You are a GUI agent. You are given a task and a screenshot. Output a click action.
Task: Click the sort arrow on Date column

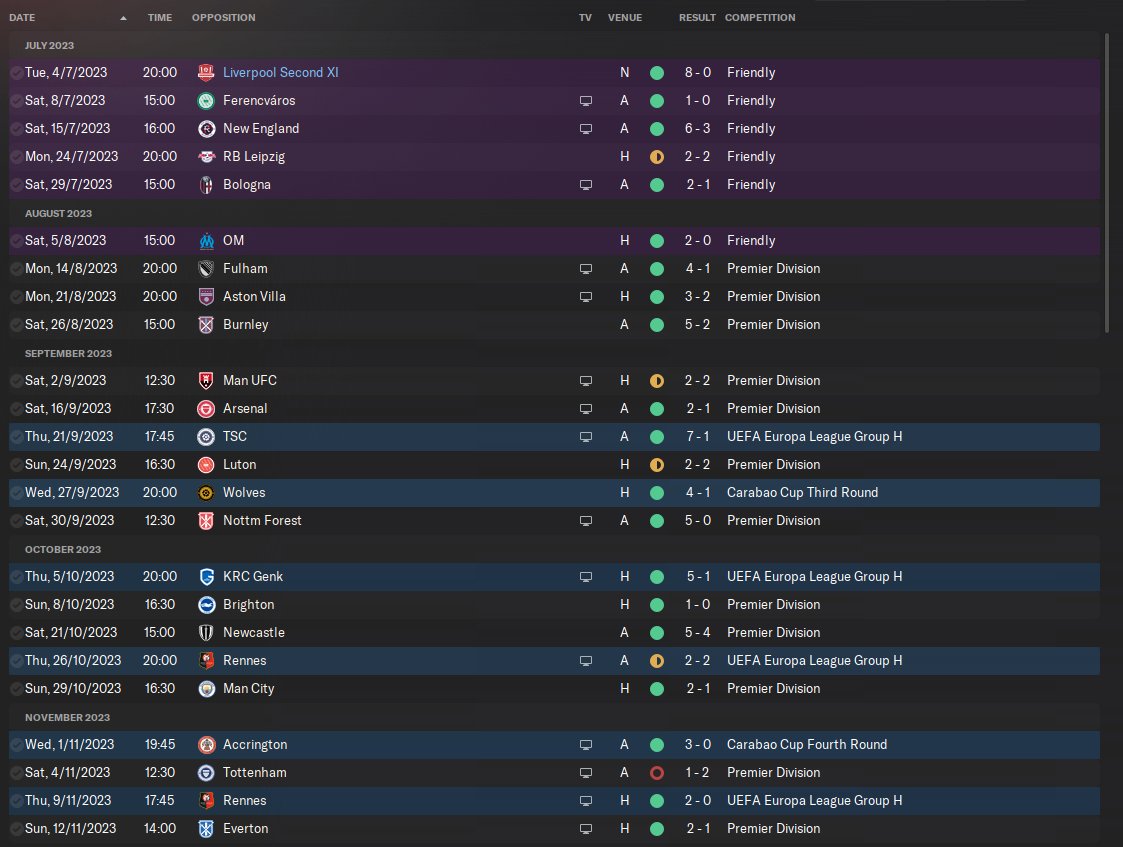(123, 18)
